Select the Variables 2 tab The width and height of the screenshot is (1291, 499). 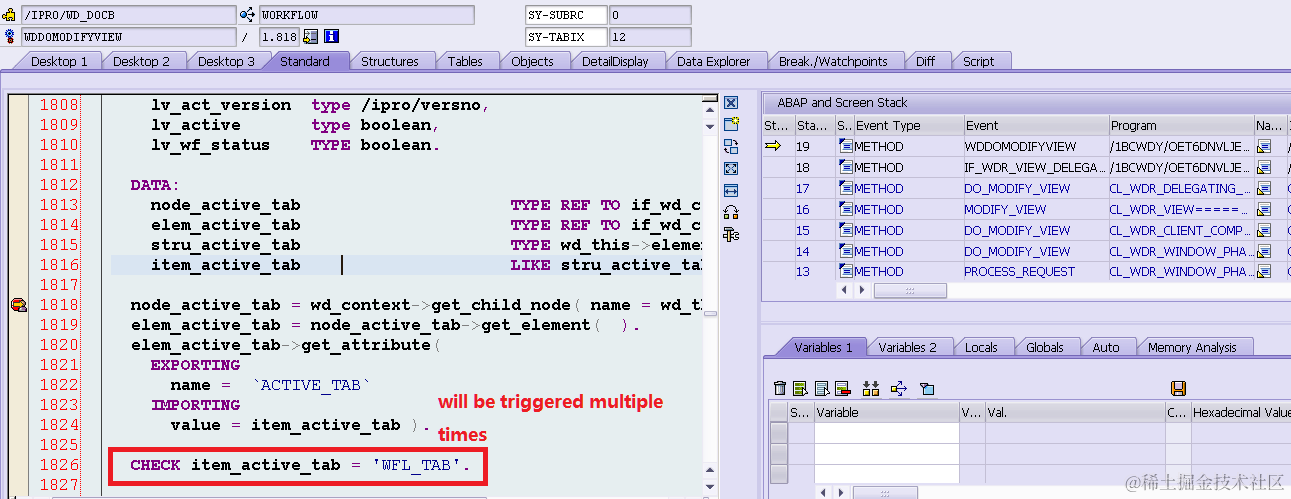click(x=907, y=347)
